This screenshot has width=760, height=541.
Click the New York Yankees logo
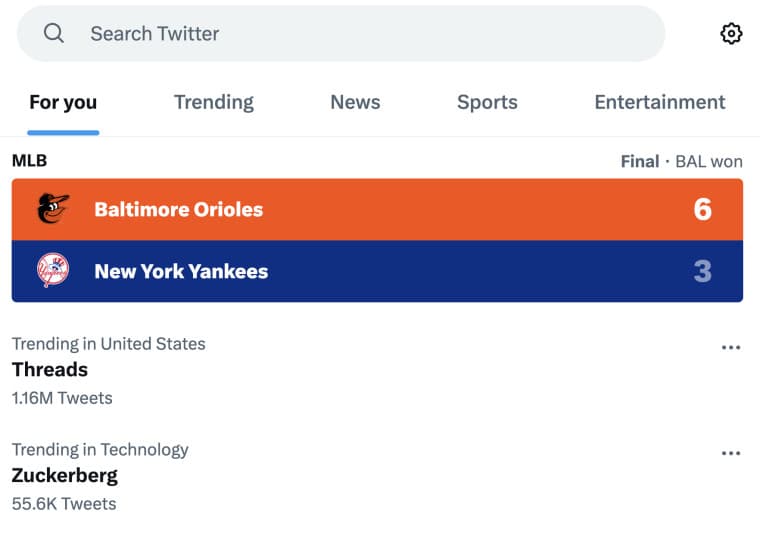(53, 271)
